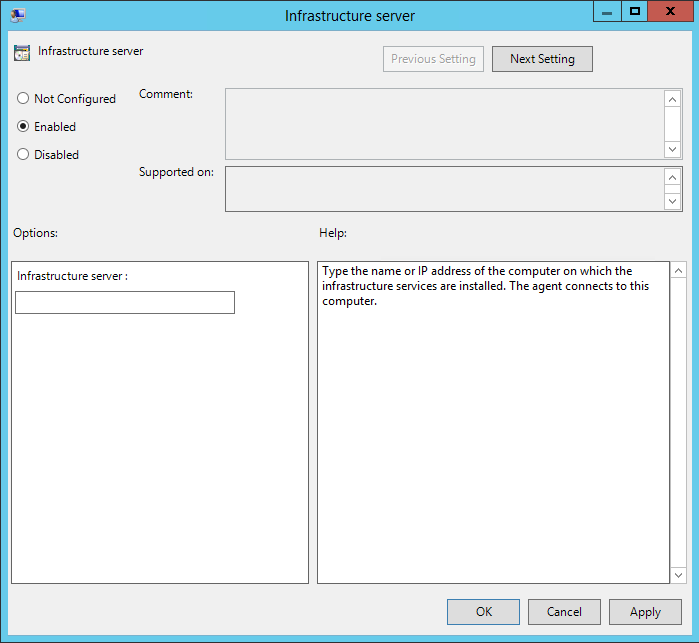Image resolution: width=699 pixels, height=643 pixels.
Task: Choose the Disabled radio button
Action: click(x=23, y=155)
